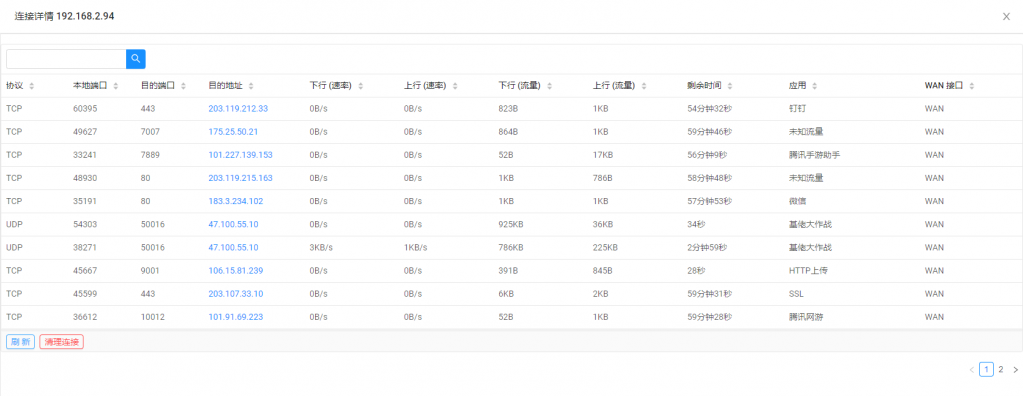The image size is (1023, 396).
Task: Sort by 本地端口 column
Action: tap(115, 86)
